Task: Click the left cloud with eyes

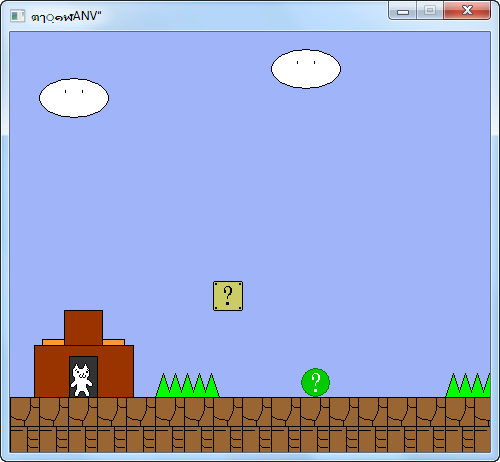Action: coord(74,98)
